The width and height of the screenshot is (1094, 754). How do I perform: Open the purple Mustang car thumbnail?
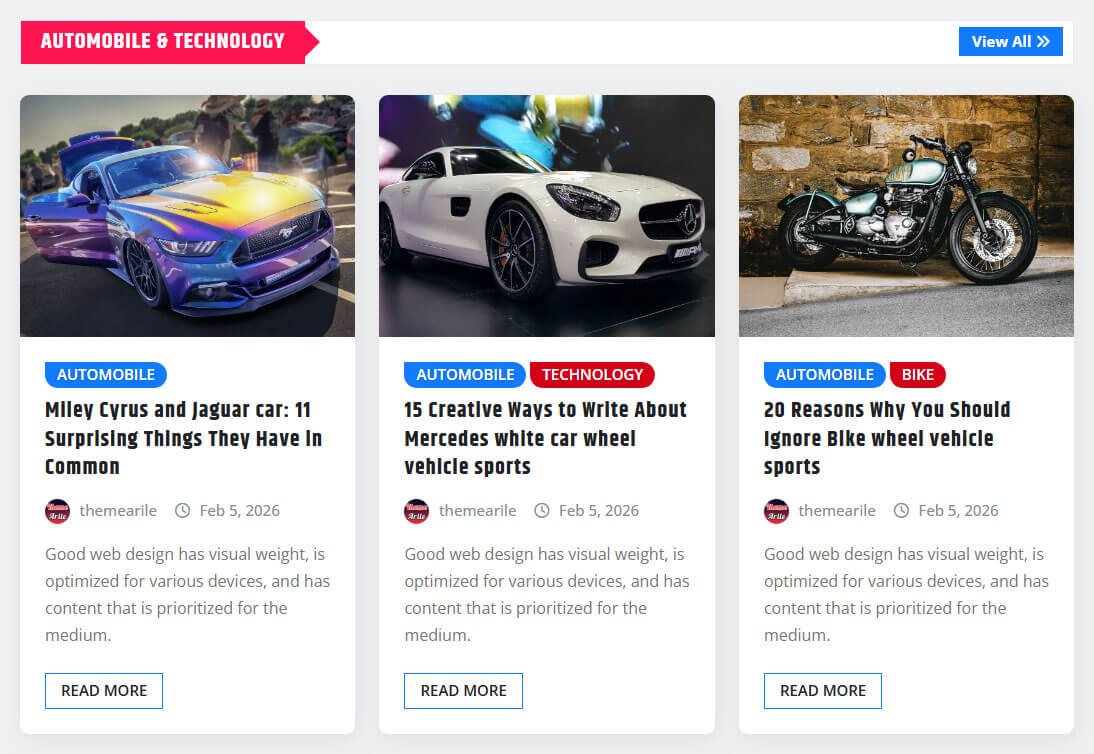coord(188,216)
